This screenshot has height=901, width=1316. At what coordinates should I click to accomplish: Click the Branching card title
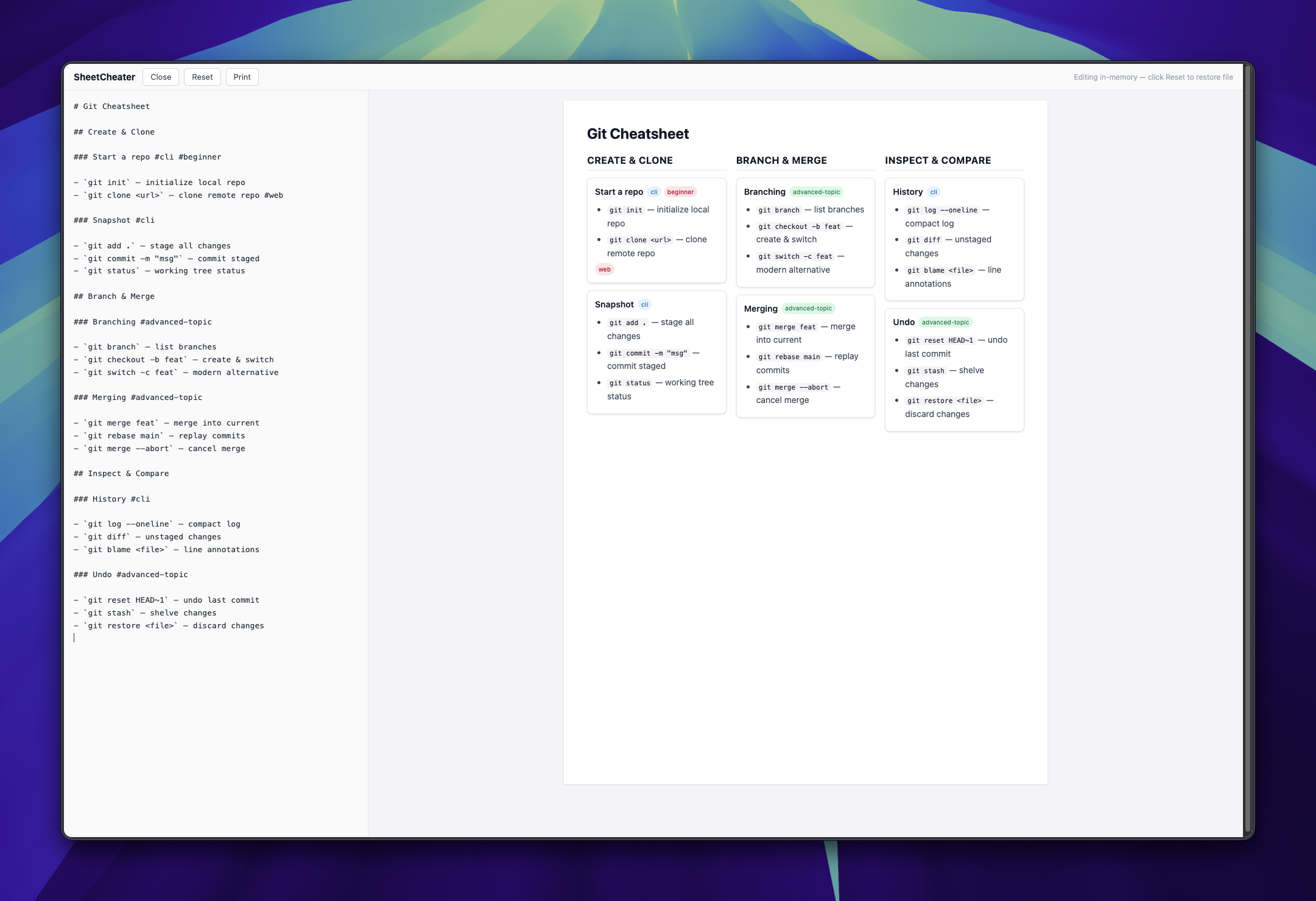pyautogui.click(x=765, y=192)
